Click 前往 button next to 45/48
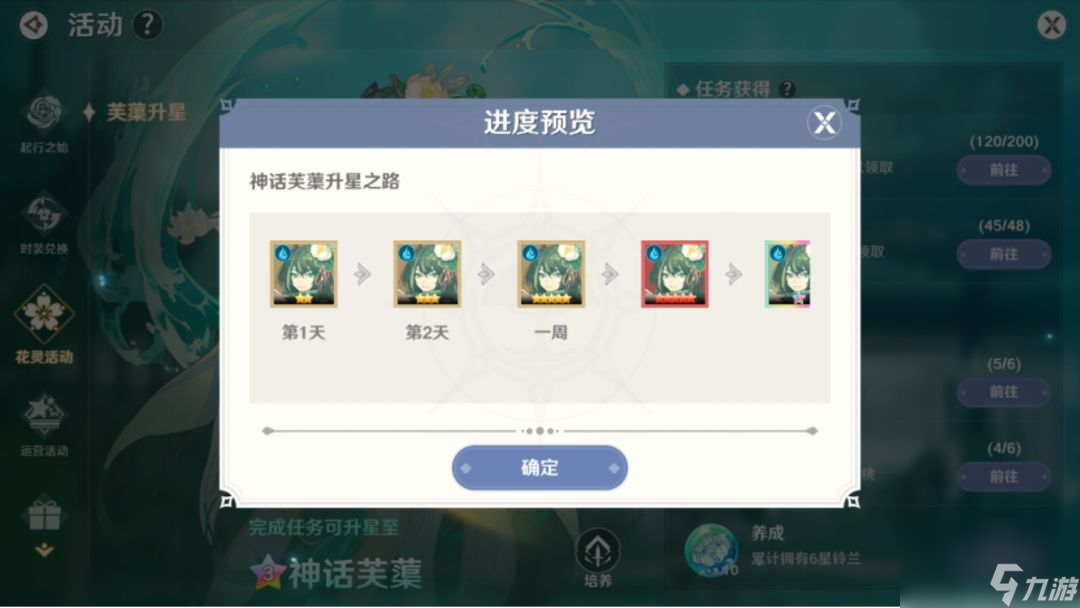 point(1004,254)
